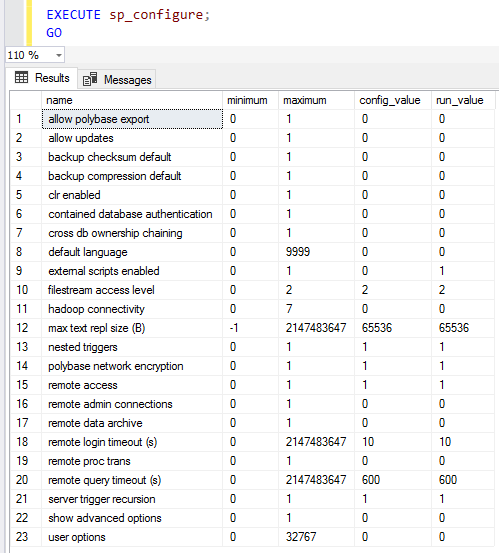This screenshot has height=553, width=499.
Task: Select the 'remote login timeout (s)' cell
Action: (132, 442)
